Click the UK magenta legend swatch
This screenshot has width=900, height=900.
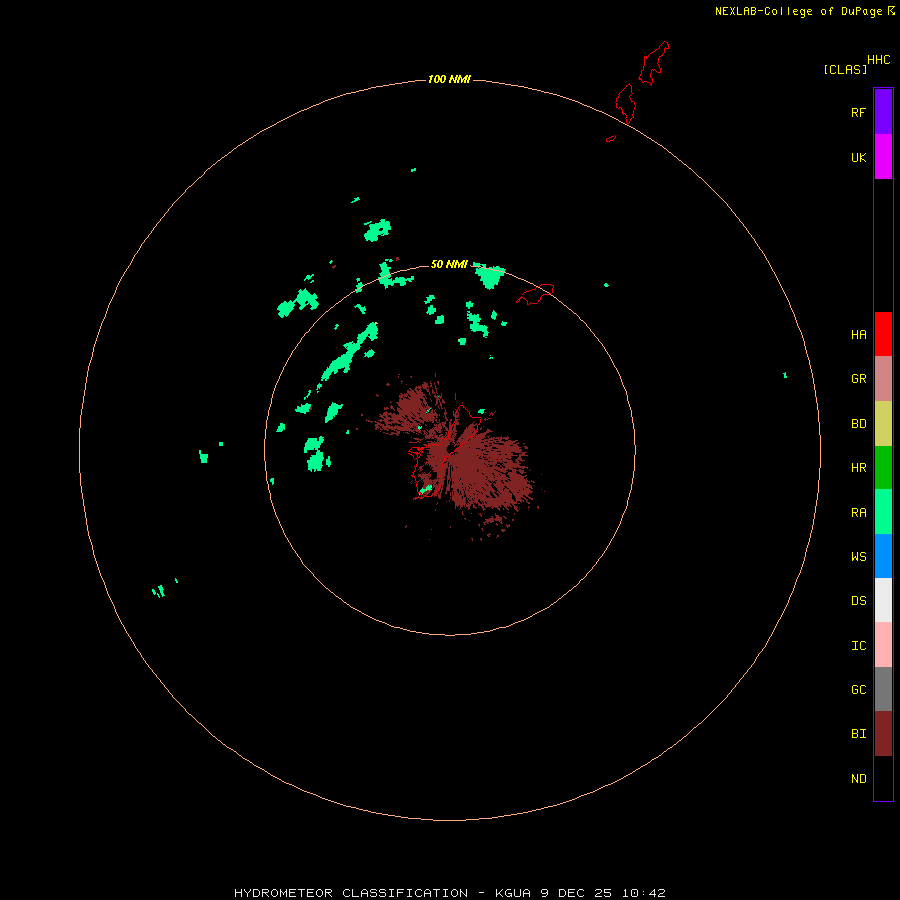pos(883,156)
